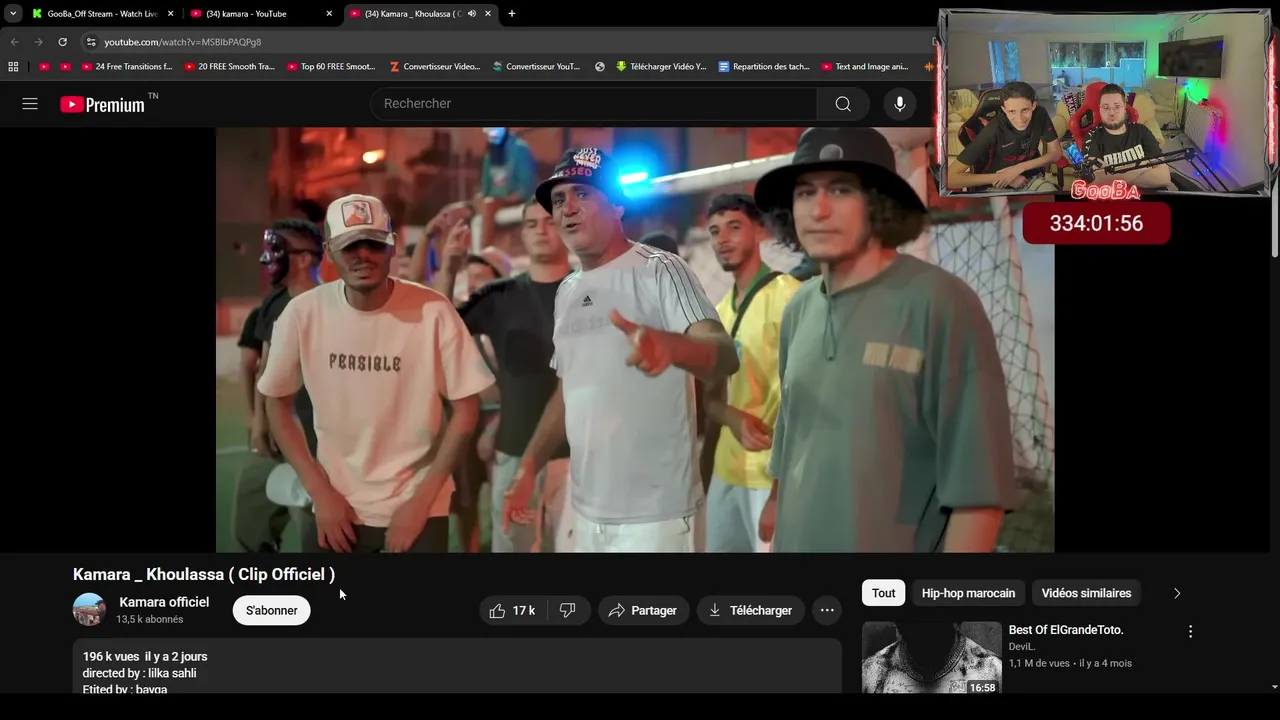Open the Kamara officiel channel avatar
Viewport: 1280px width, 720px height.
pos(89,610)
